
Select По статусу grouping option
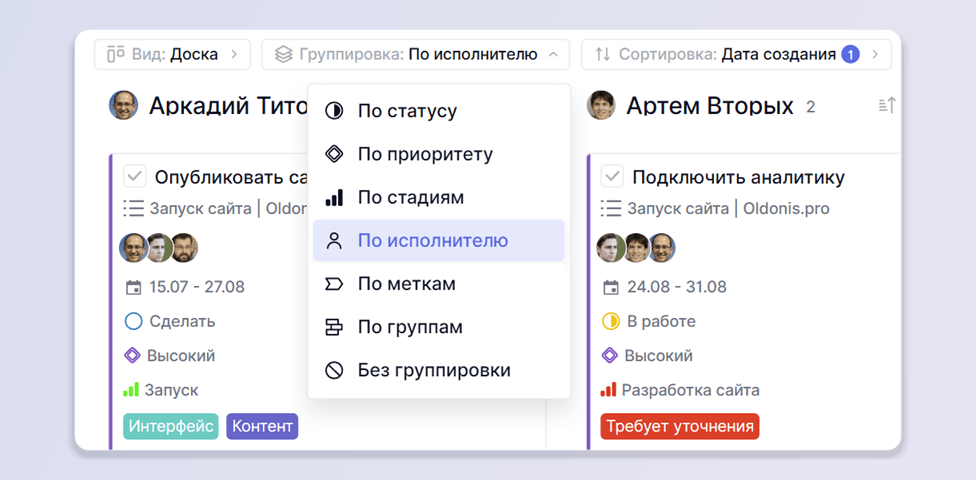439,111
